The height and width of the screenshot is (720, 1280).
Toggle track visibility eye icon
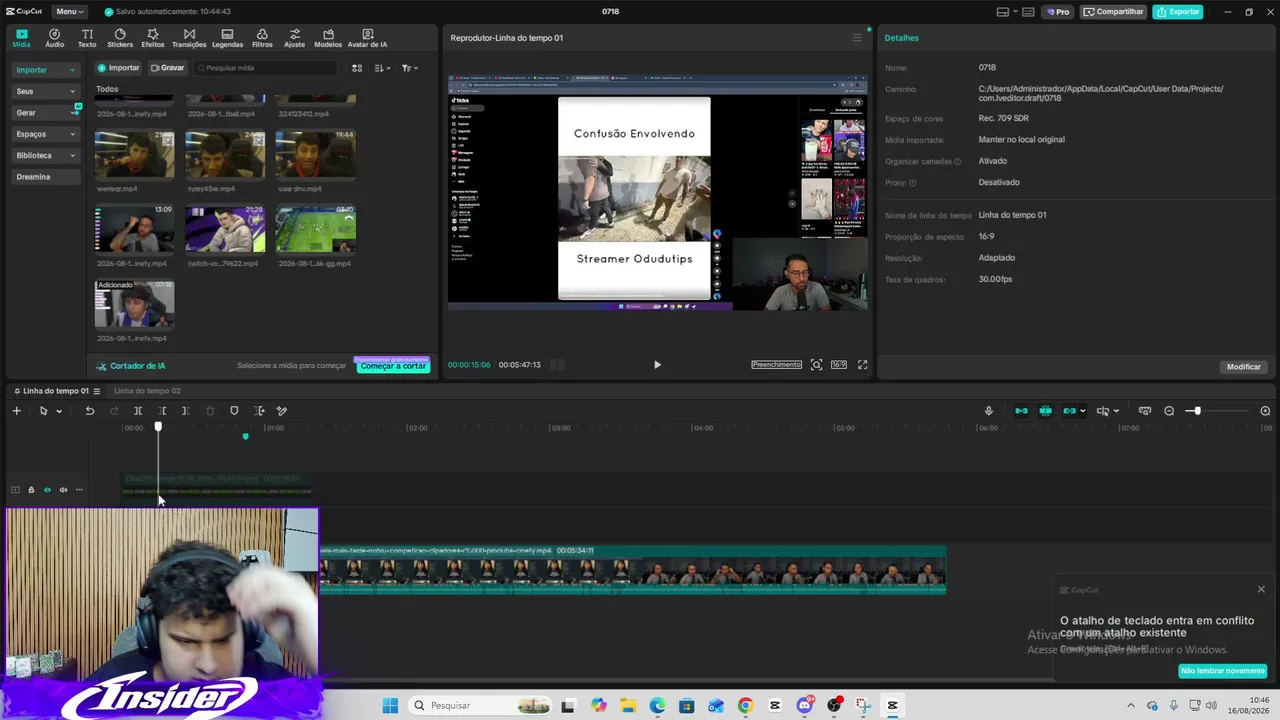[47, 490]
